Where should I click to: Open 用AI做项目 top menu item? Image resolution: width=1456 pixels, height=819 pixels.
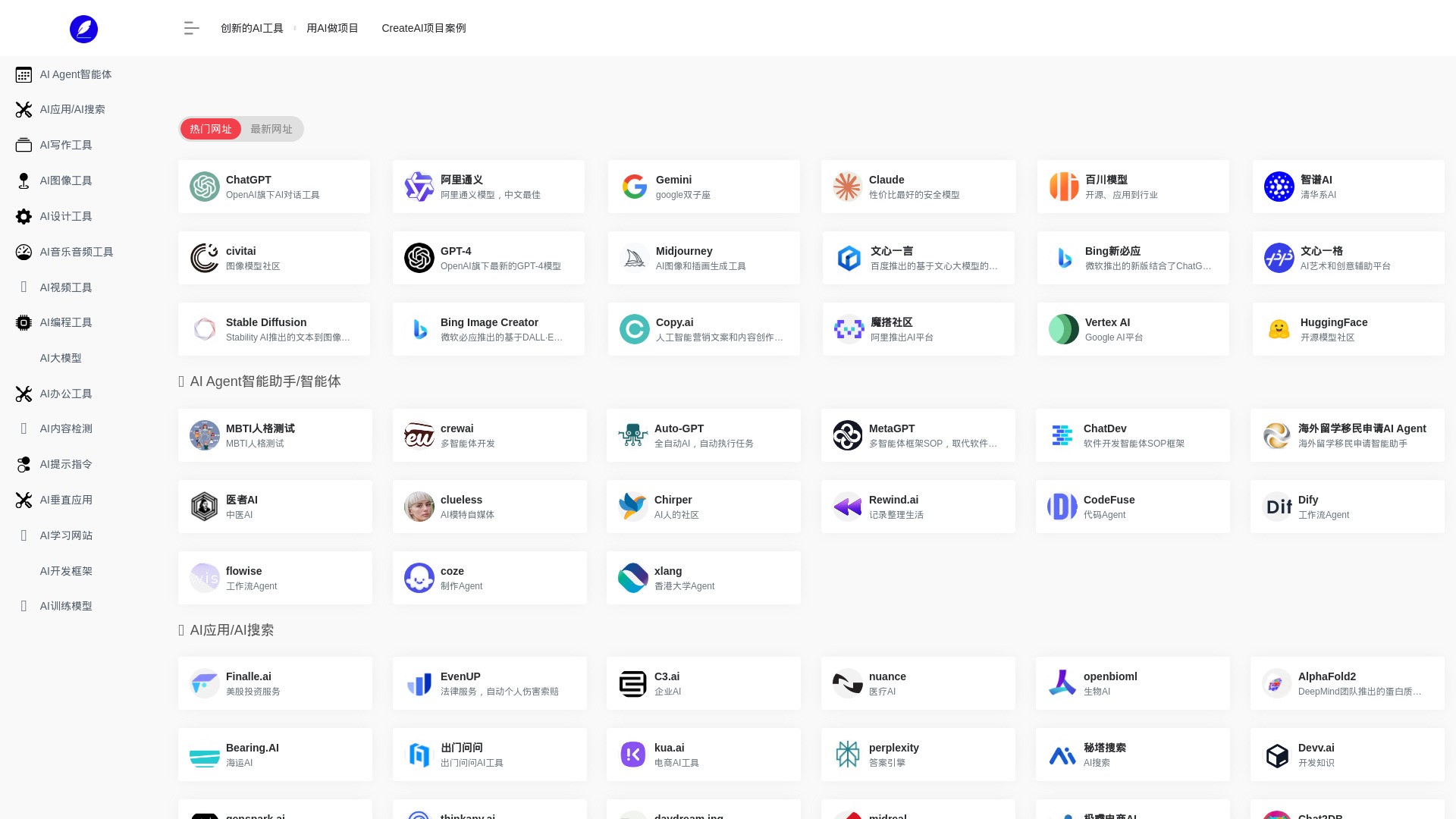point(332,28)
